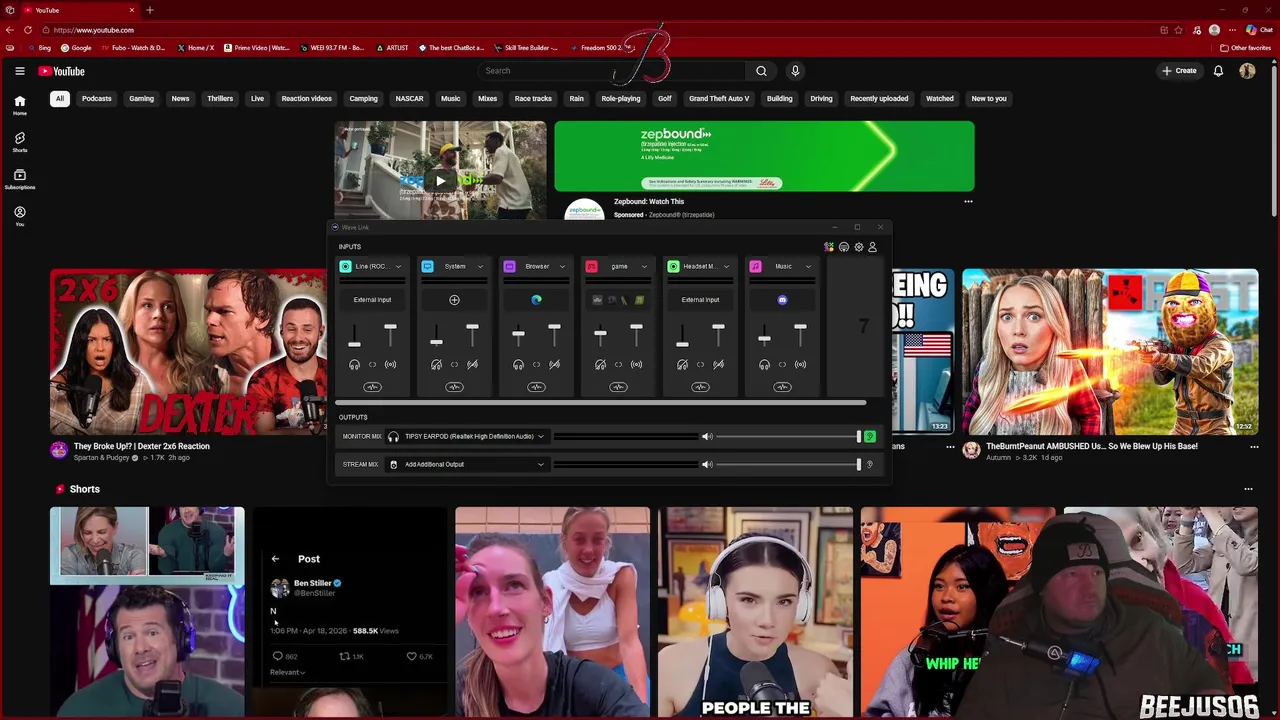
Task: Toggle stream mix mute on Line channel
Action: coord(390,365)
